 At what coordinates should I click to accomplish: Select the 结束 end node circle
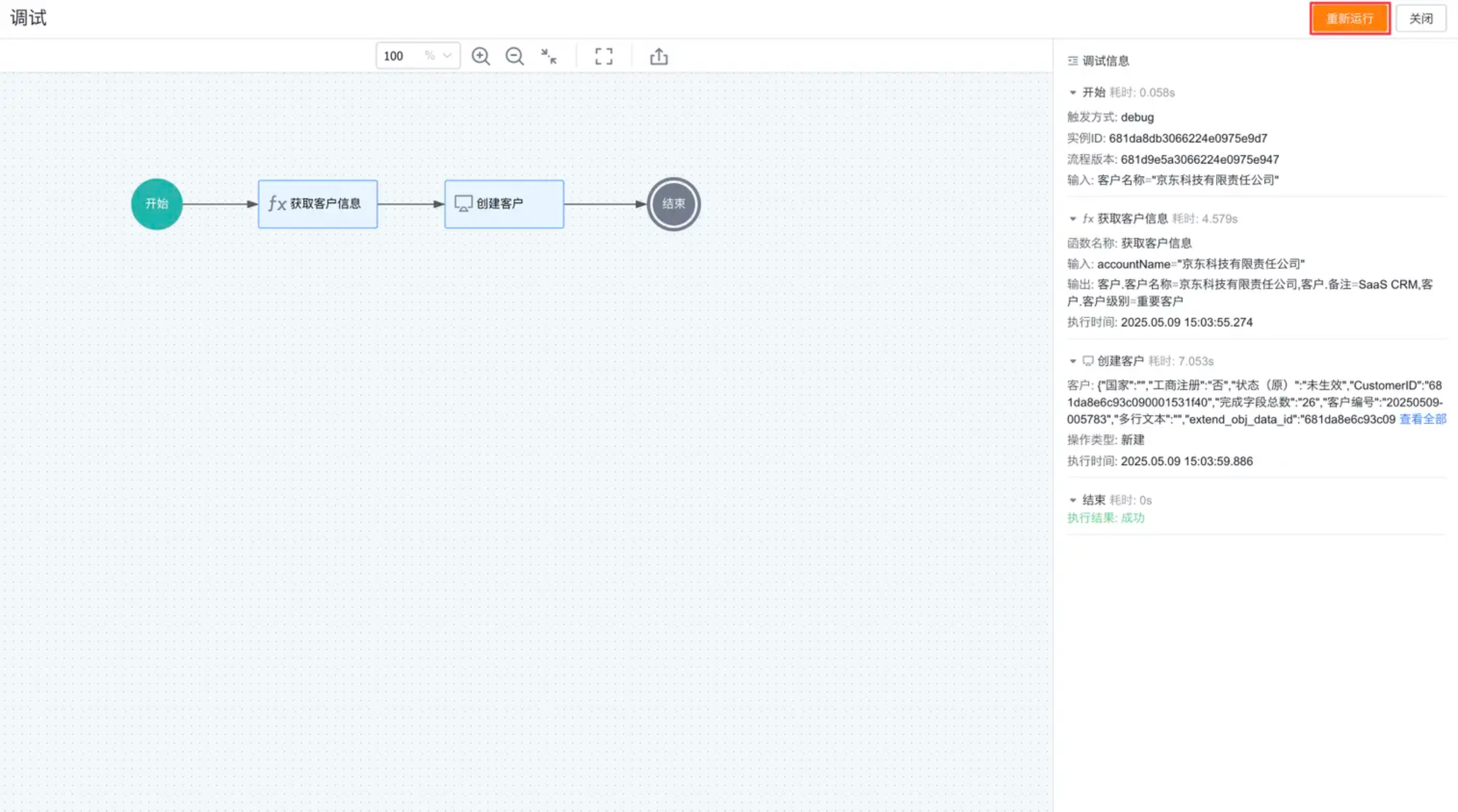tap(673, 204)
